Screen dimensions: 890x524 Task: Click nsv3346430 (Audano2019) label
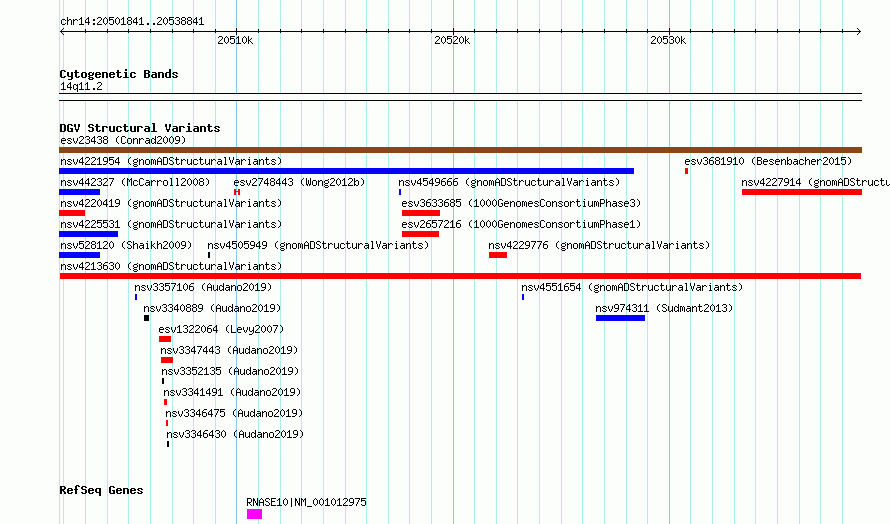[x=235, y=434]
